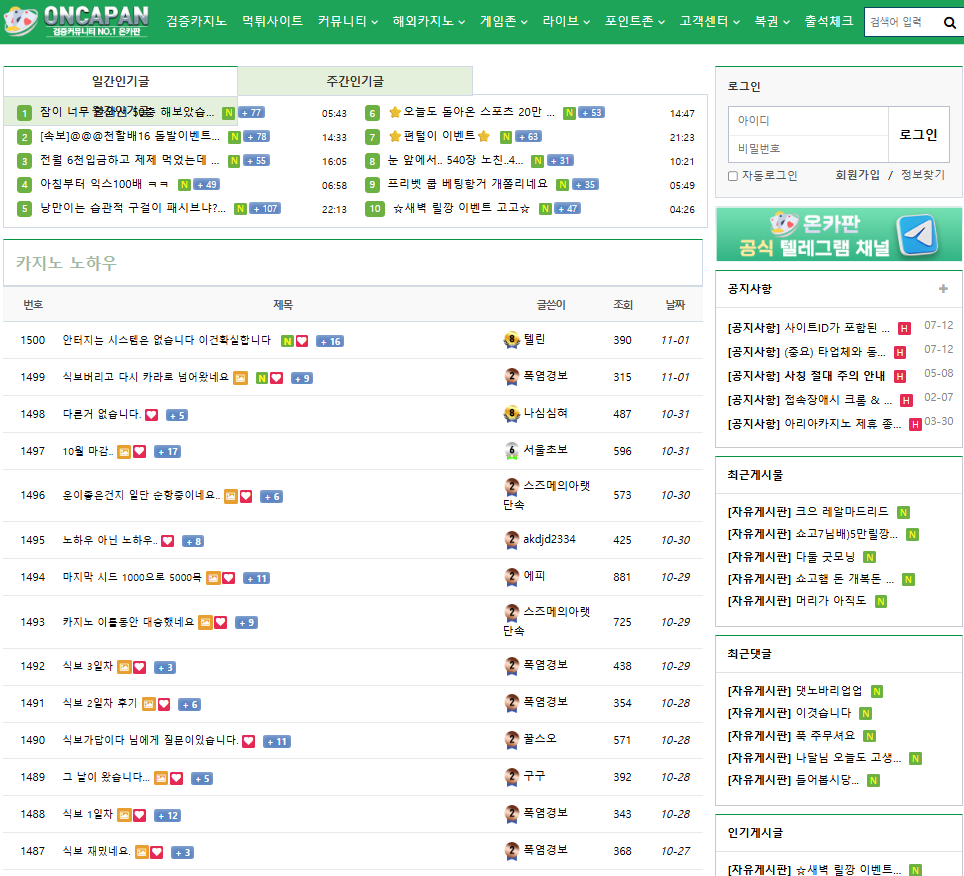This screenshot has width=964, height=876.
Task: Open the 해외카지노 dropdown menu
Action: coord(429,21)
